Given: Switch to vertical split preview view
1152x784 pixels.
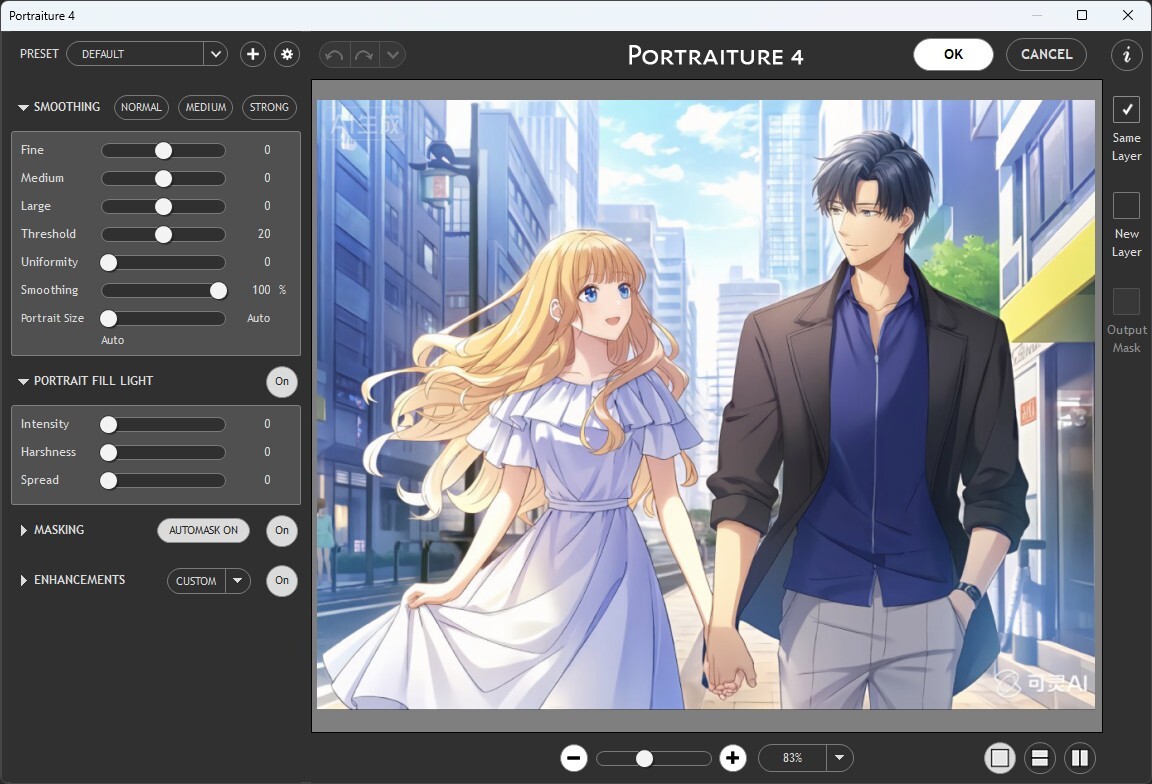Looking at the screenshot, I should 1080,758.
